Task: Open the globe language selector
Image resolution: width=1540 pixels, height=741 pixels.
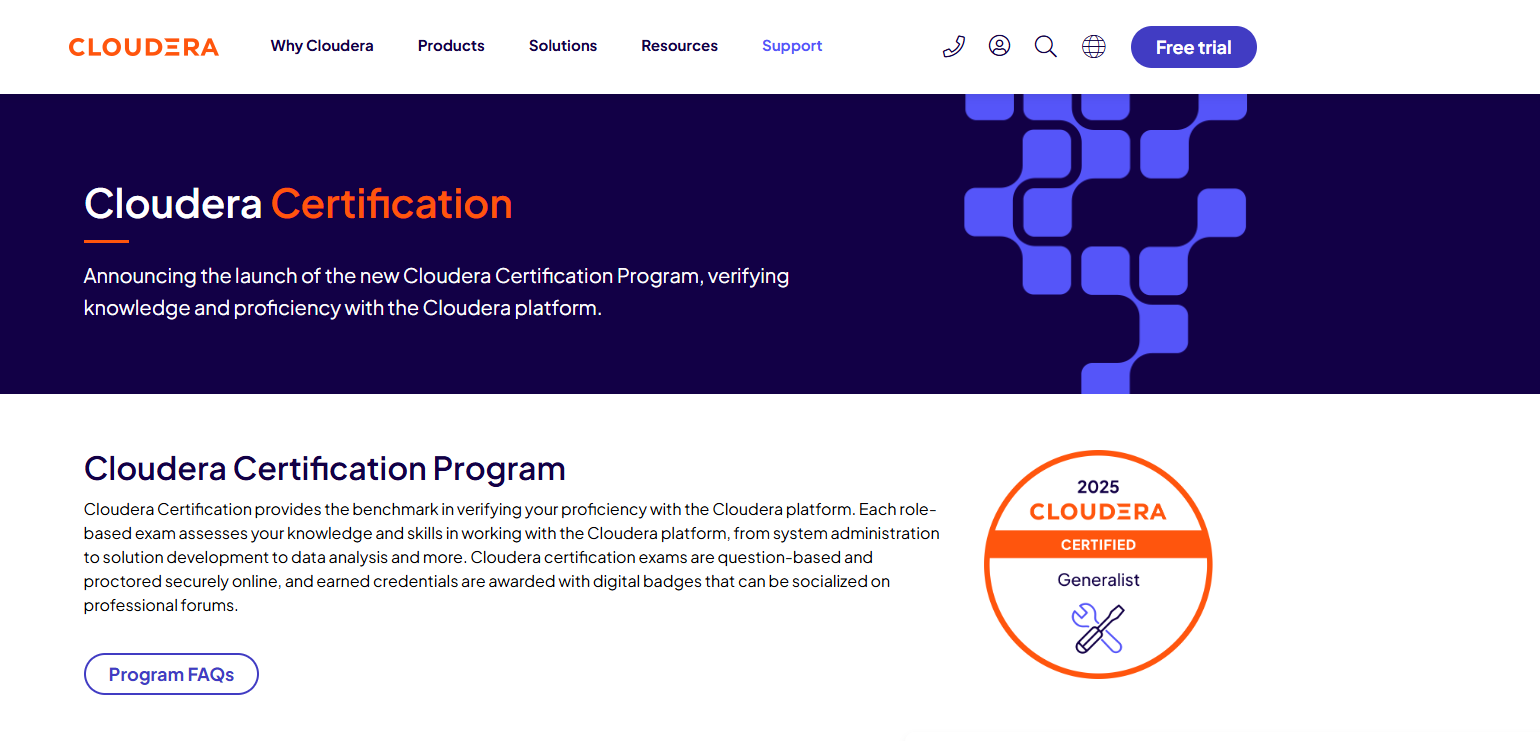Action: click(x=1094, y=46)
